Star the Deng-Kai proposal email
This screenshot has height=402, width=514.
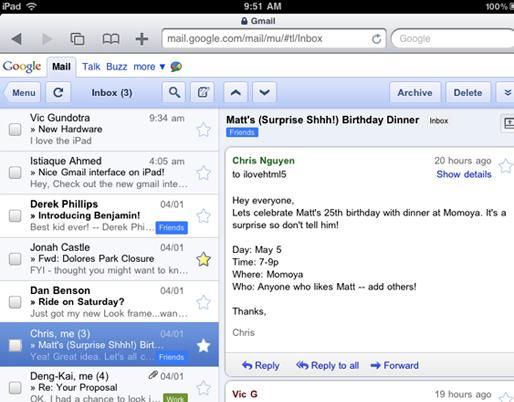[203, 388]
